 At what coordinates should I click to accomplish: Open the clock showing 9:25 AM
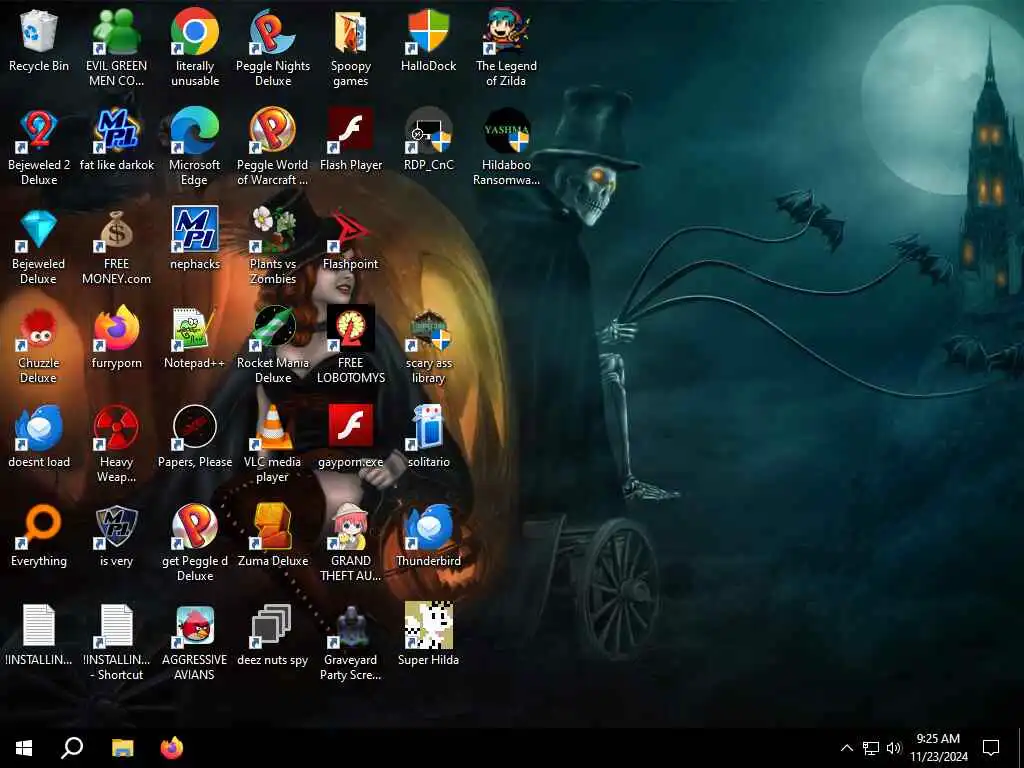click(938, 748)
